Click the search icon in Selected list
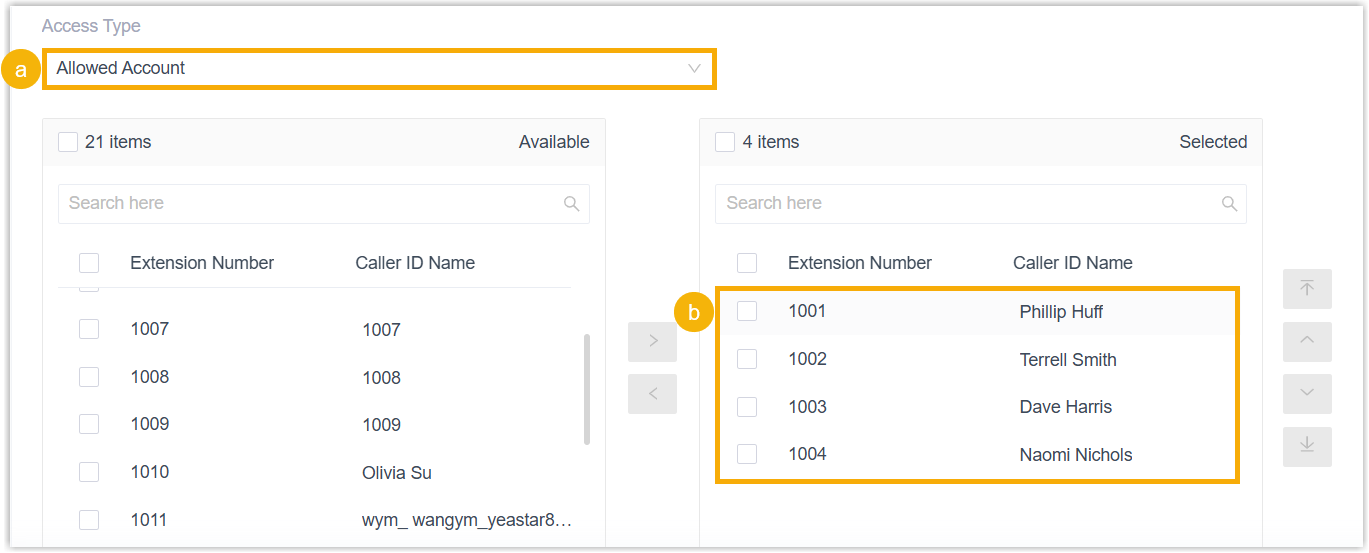The height and width of the screenshot is (553, 1369). tap(1230, 204)
